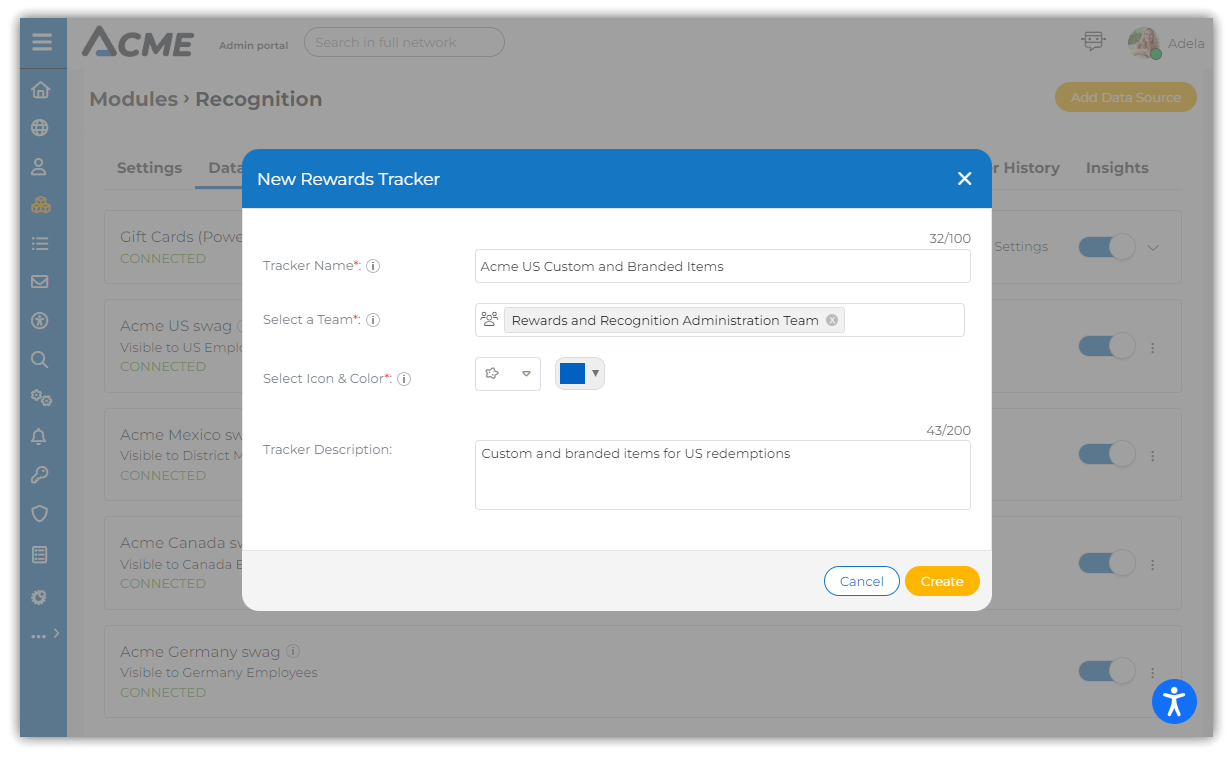Click the Cancel button
Image resolution: width=1230 pixels, height=759 pixels.
(861, 581)
